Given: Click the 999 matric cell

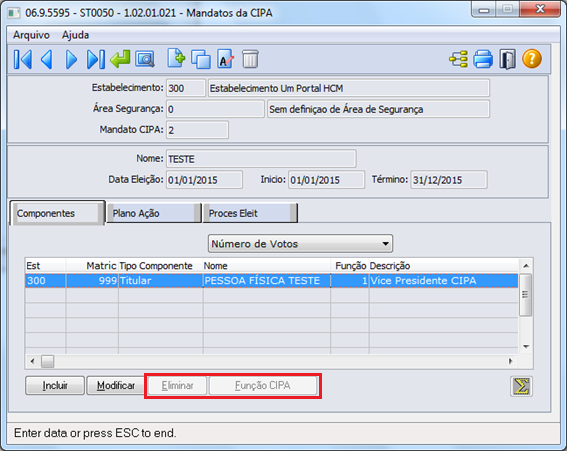Looking at the screenshot, I should (92, 281).
